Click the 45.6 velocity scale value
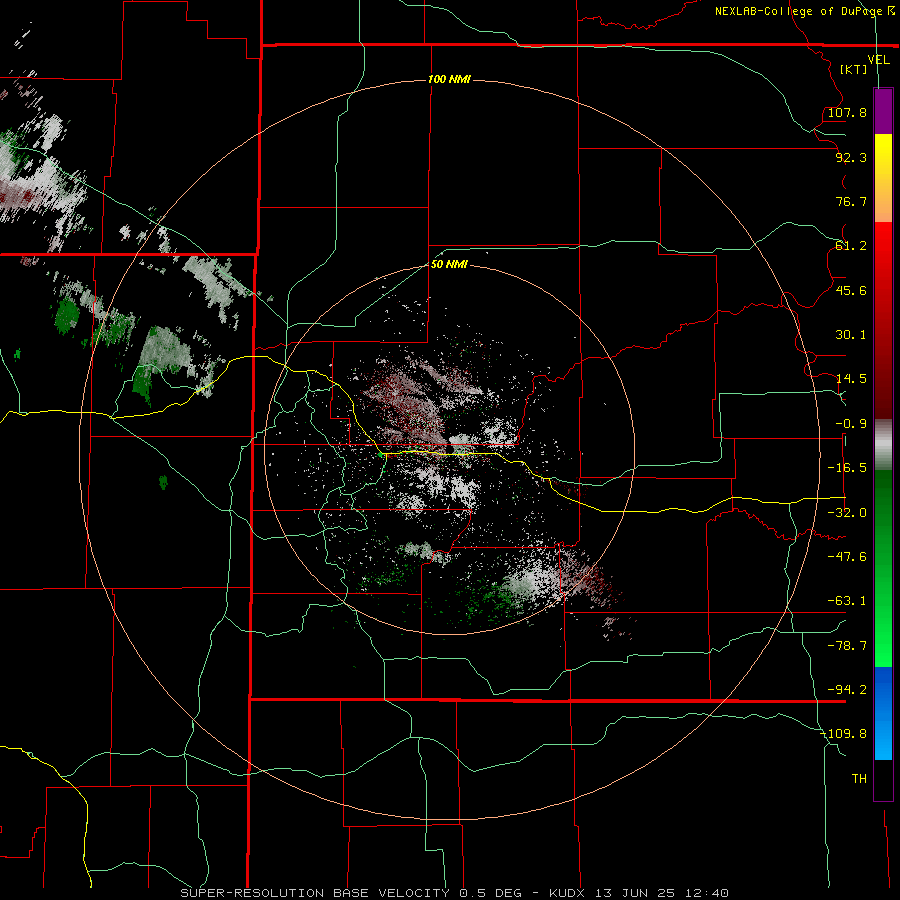This screenshot has height=900, width=900. point(851,290)
